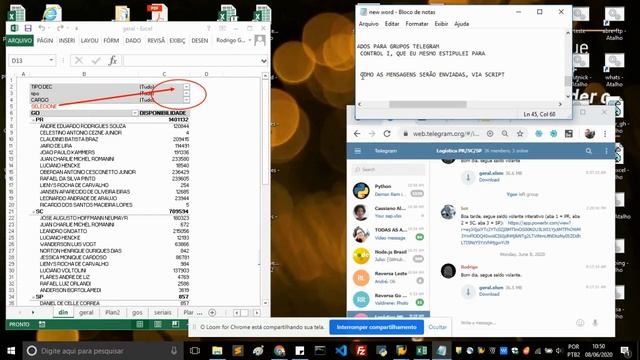This screenshot has width=640, height=360.
Task: Undo the last action in Excel
Action: point(42,28)
